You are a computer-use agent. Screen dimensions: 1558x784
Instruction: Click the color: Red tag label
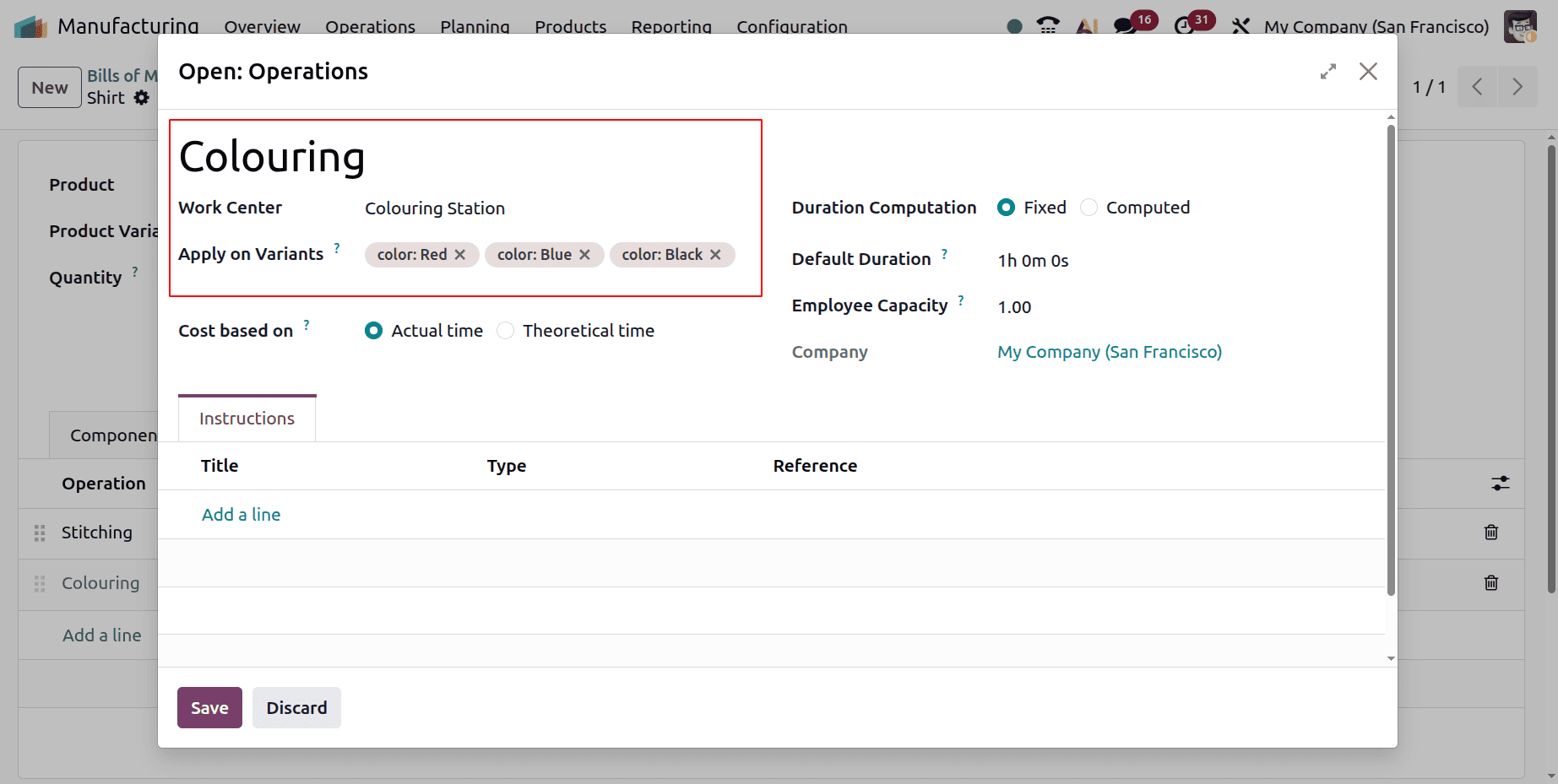pyautogui.click(x=412, y=255)
